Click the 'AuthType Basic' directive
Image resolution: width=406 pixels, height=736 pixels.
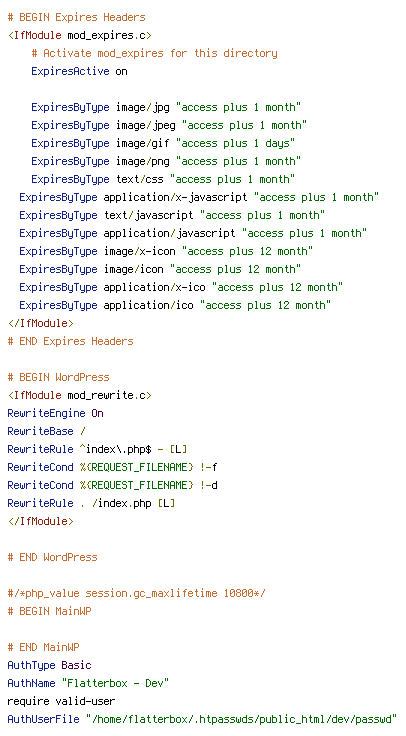click(49, 665)
